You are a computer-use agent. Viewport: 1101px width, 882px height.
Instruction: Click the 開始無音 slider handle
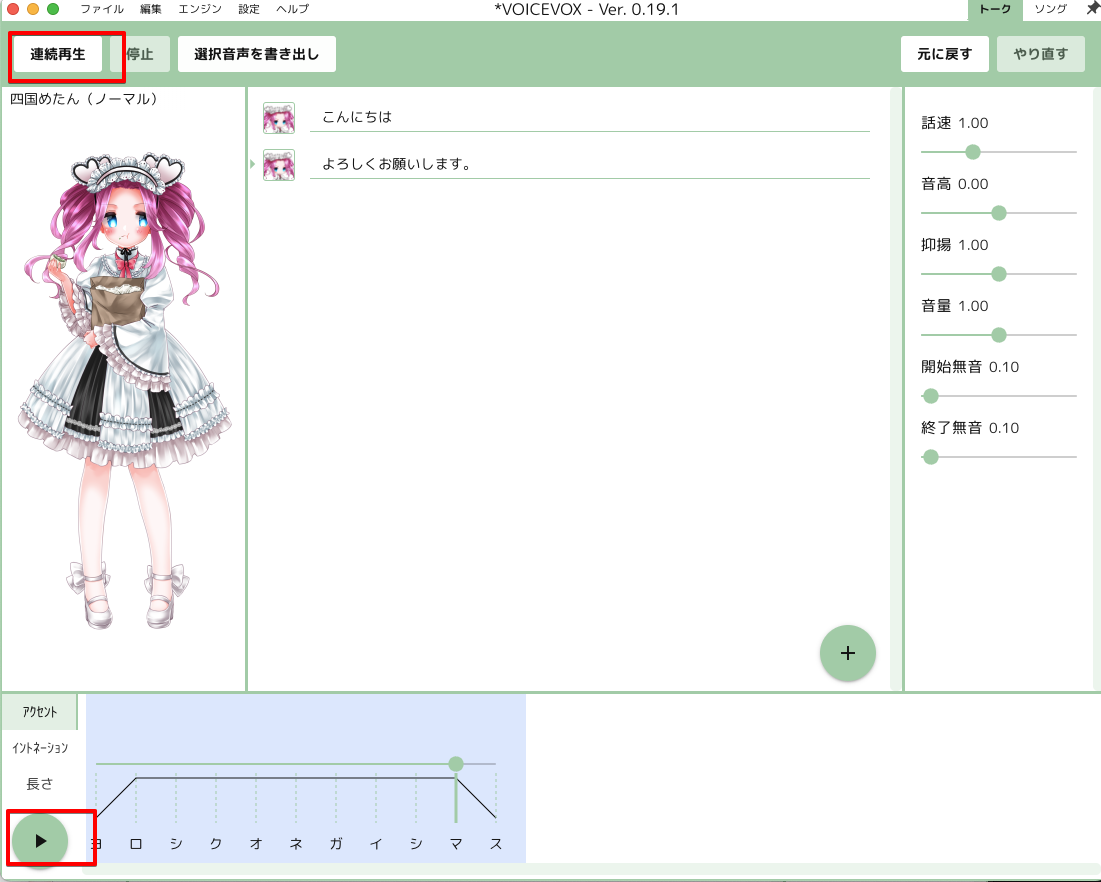[x=931, y=396]
